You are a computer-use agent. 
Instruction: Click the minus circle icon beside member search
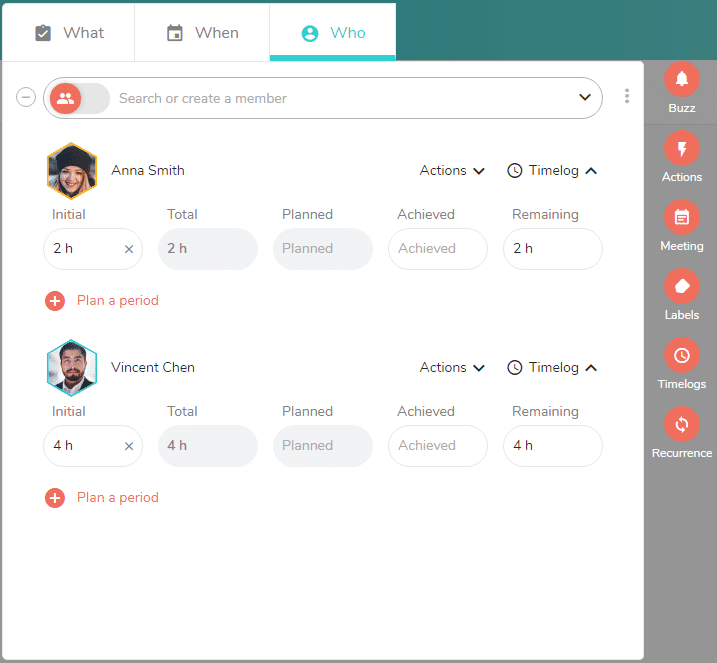[26, 97]
